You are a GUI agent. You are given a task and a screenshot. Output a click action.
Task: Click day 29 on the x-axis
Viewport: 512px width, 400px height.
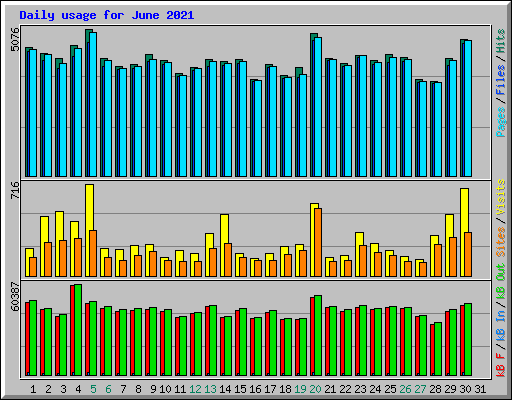[x=450, y=389]
